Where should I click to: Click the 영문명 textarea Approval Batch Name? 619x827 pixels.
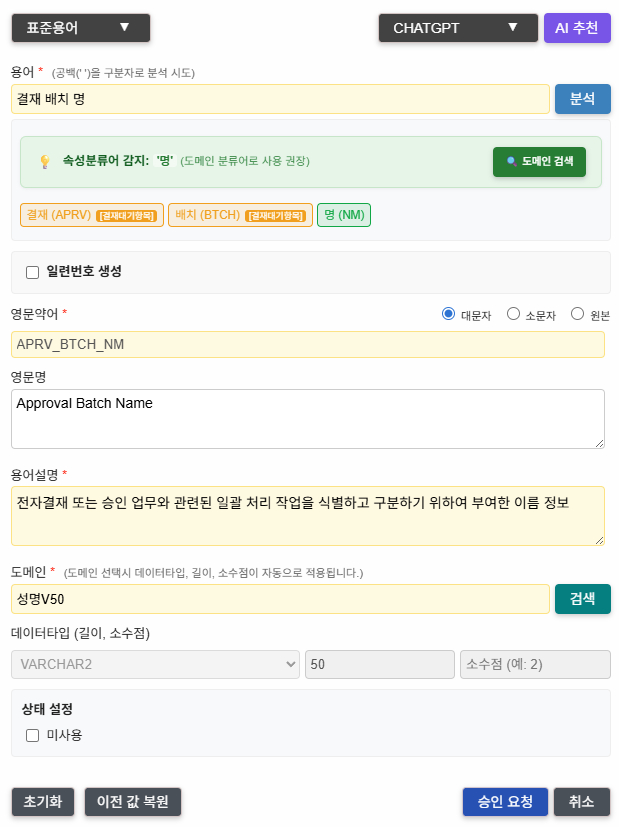tap(307, 419)
